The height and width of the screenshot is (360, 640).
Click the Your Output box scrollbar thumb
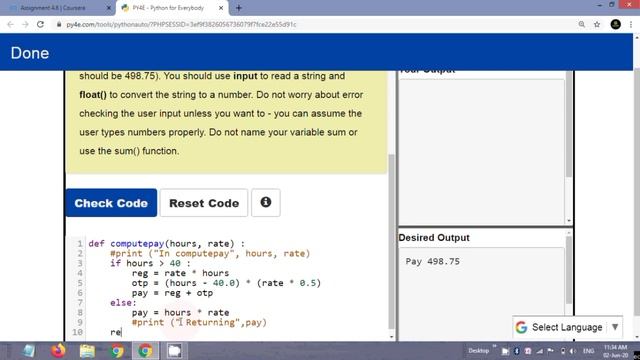coord(569,124)
